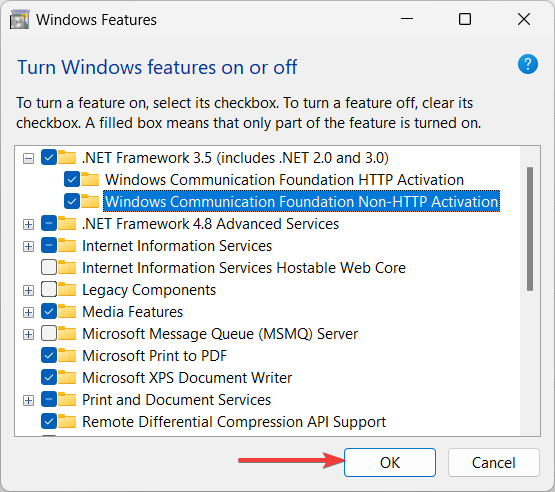Click the Windows Features title bar icon
The height and width of the screenshot is (492, 555).
[x=19, y=19]
